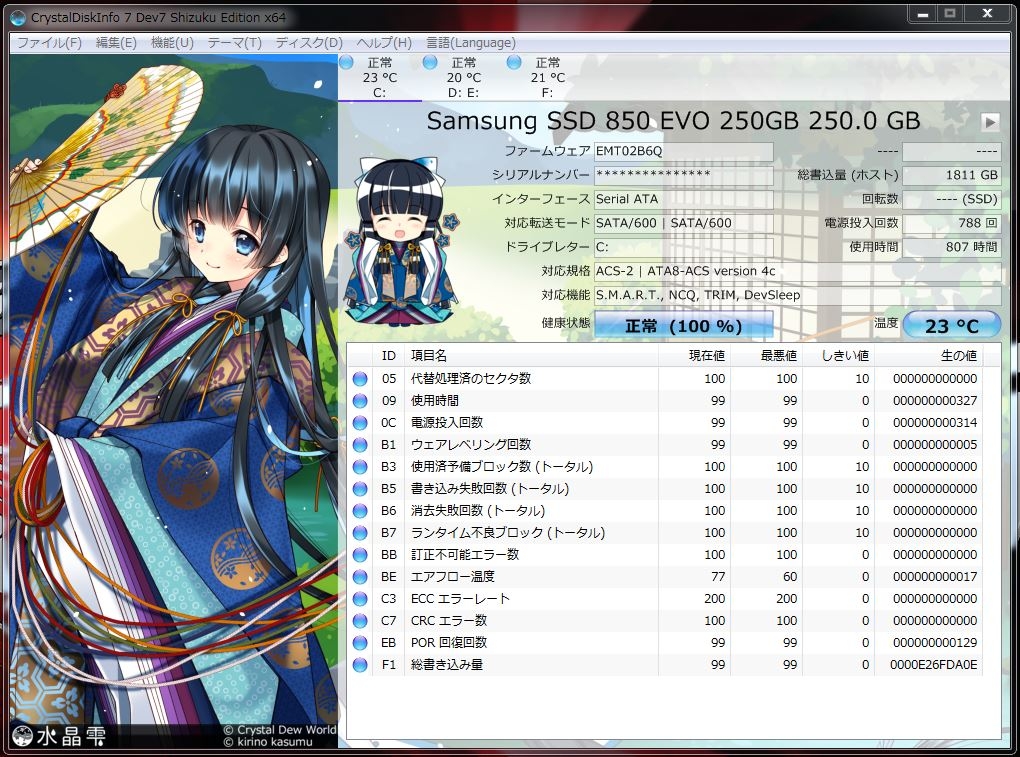The height and width of the screenshot is (757, 1020).
Task: Select the F: drive tab
Action: point(547,78)
